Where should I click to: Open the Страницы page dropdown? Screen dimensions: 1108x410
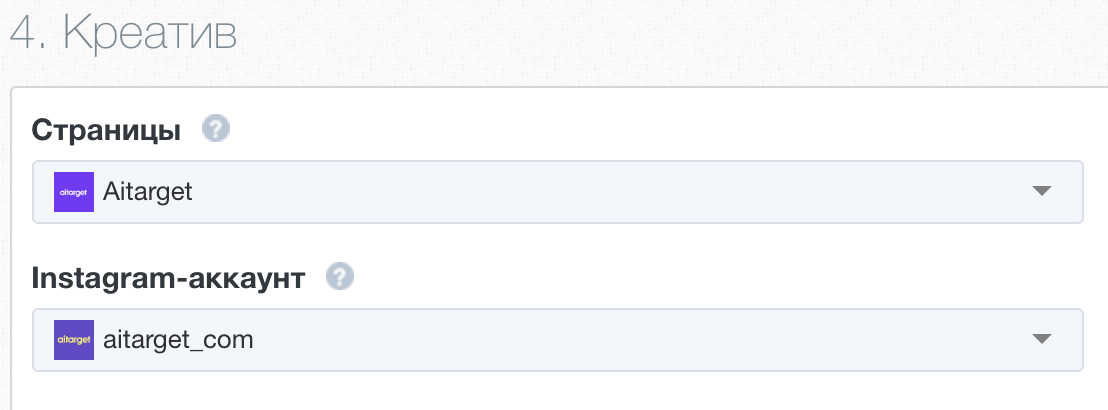558,192
